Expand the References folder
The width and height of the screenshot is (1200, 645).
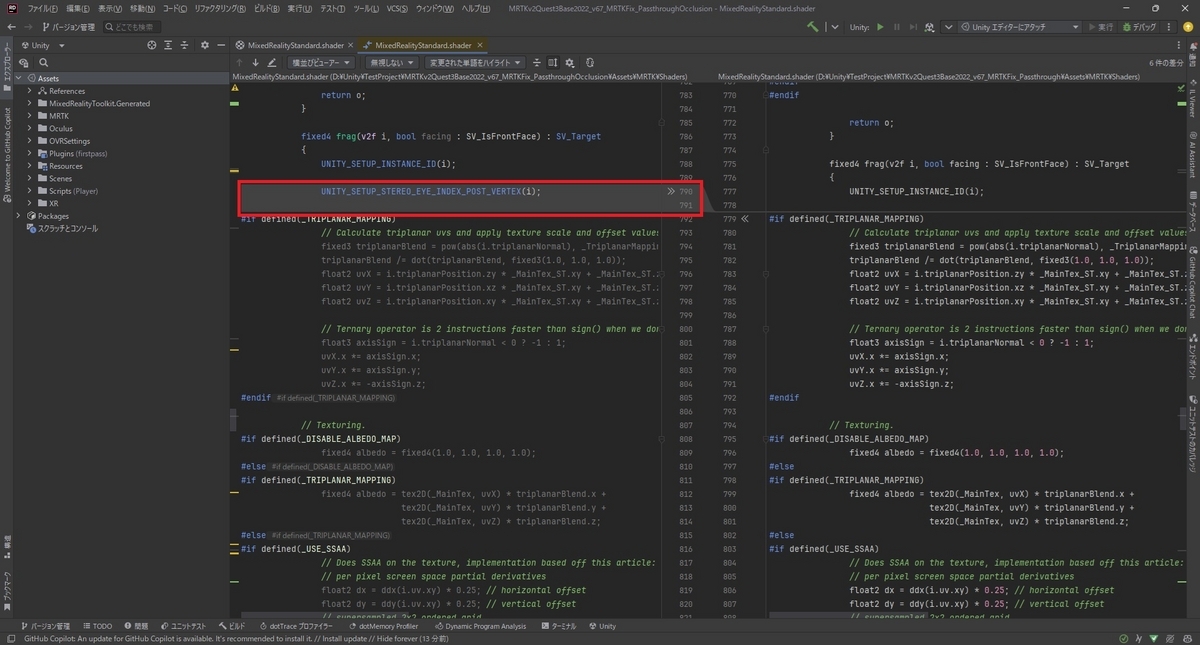29,91
